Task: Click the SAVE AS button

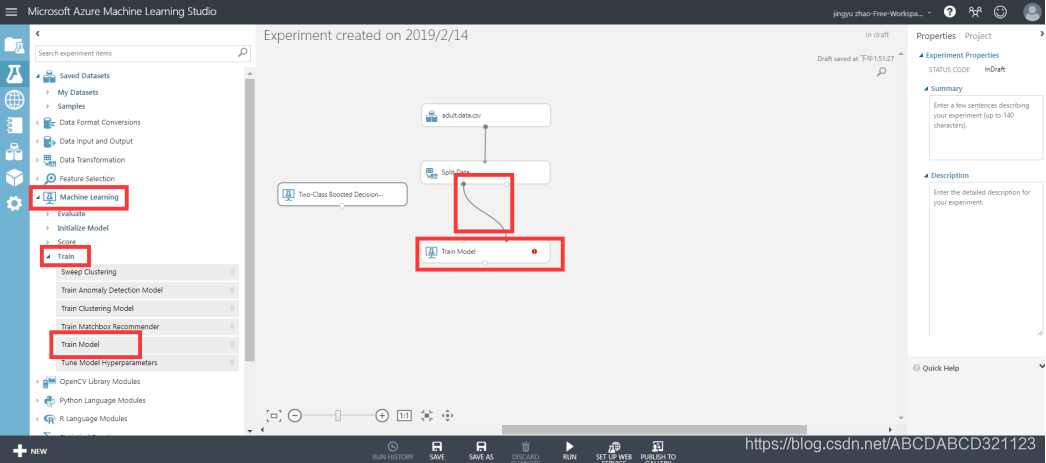Action: click(x=481, y=450)
